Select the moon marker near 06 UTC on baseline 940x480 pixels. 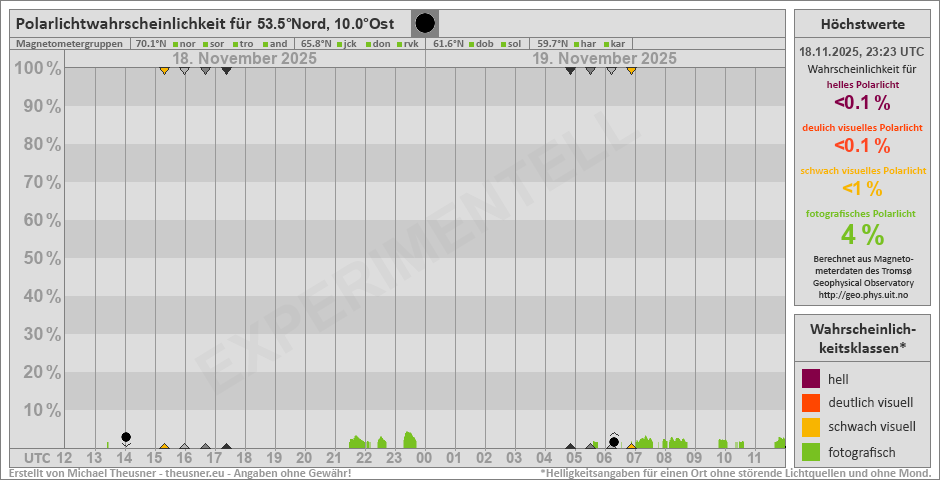614,441
